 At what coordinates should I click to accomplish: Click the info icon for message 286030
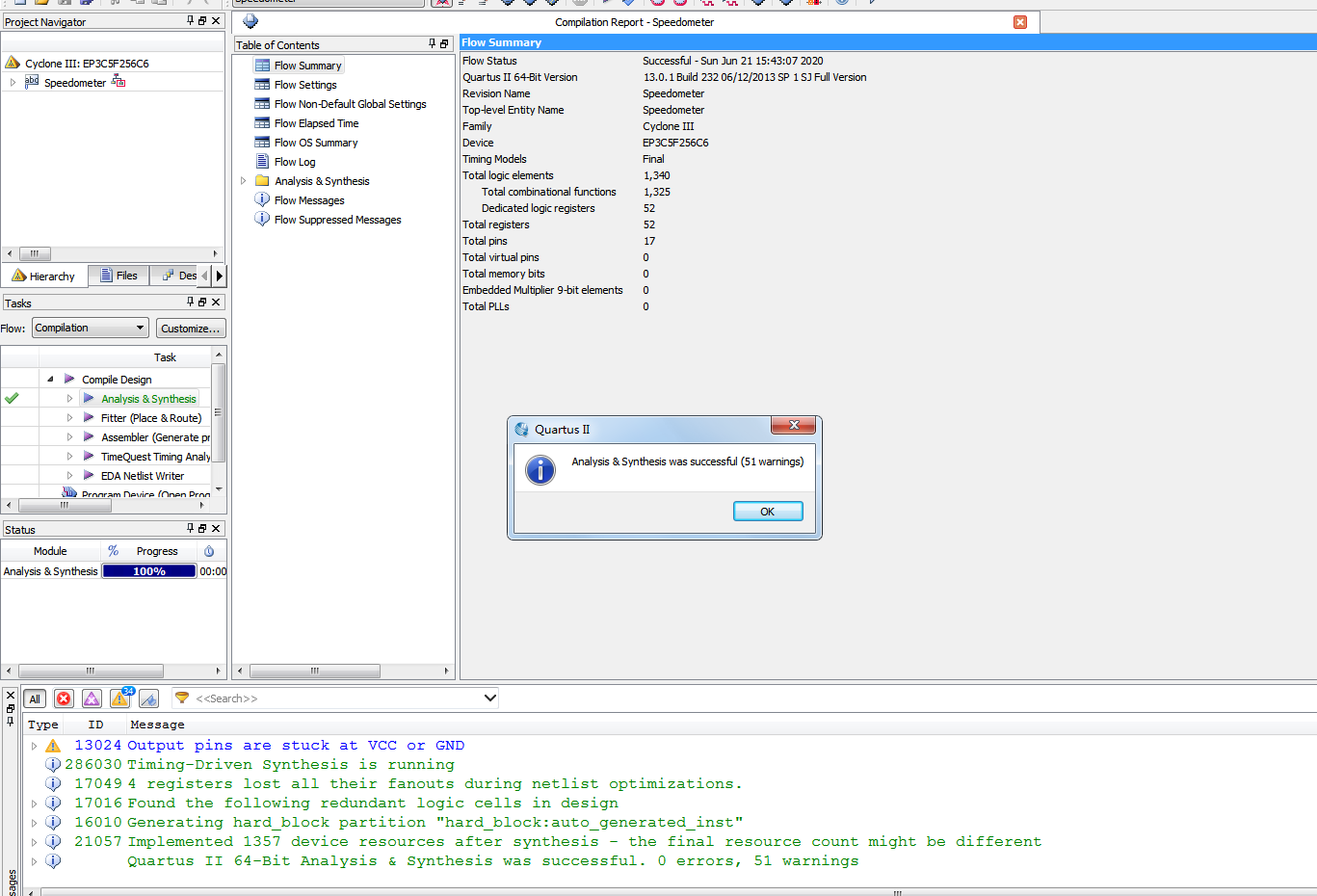(53, 765)
